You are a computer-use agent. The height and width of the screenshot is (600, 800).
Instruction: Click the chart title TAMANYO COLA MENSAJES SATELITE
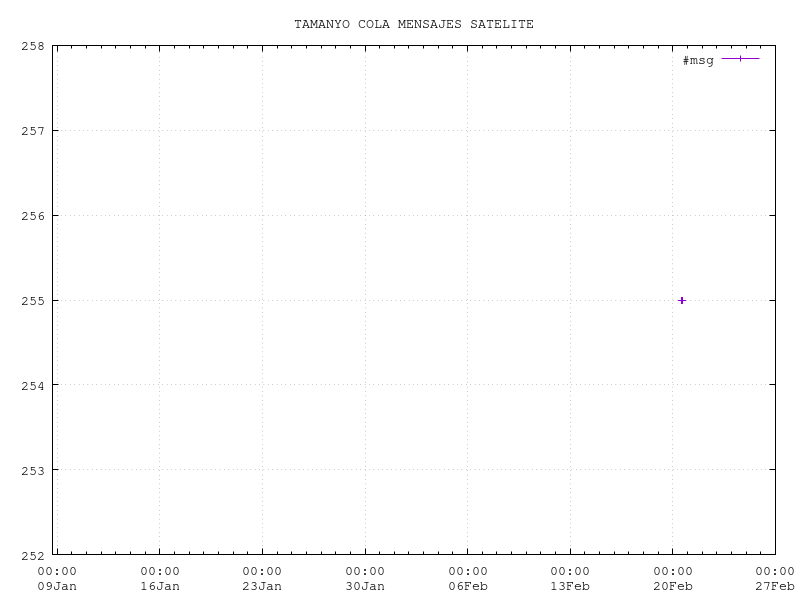pos(414,24)
